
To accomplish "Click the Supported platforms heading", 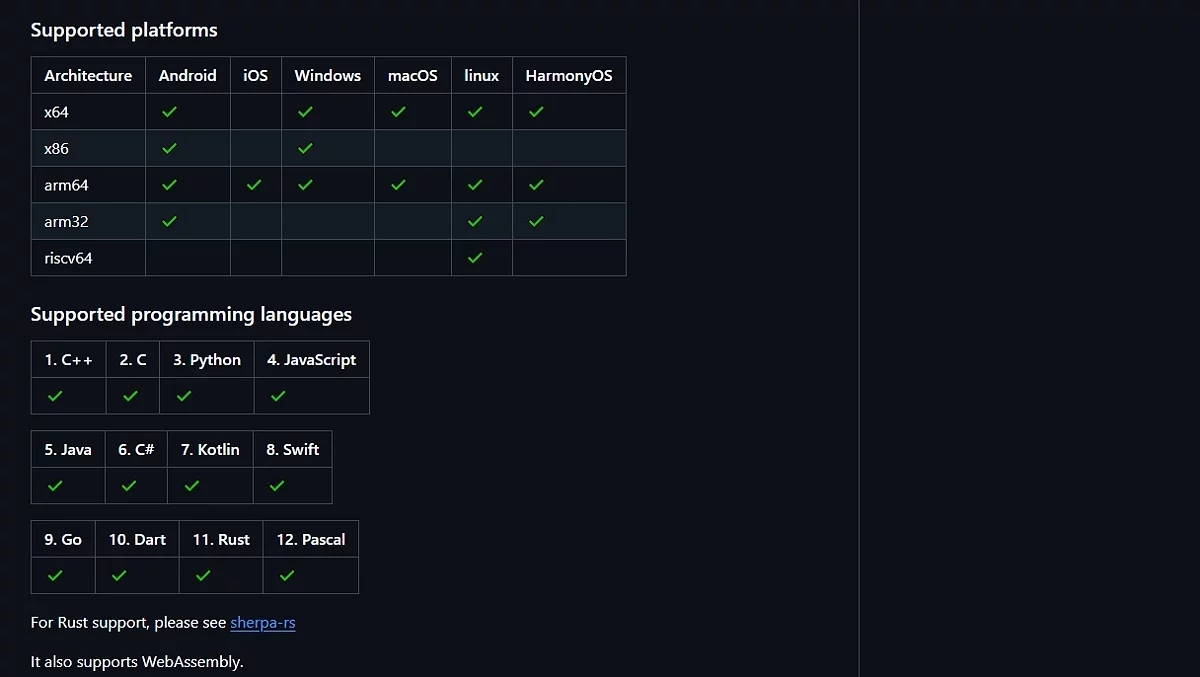I will [124, 30].
